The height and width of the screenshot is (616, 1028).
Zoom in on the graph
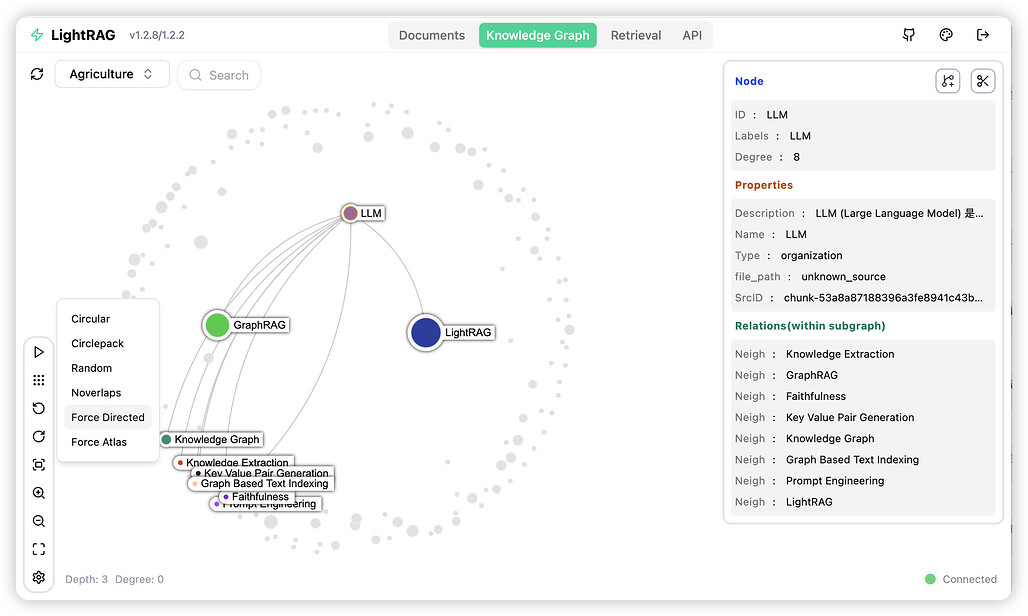click(39, 493)
